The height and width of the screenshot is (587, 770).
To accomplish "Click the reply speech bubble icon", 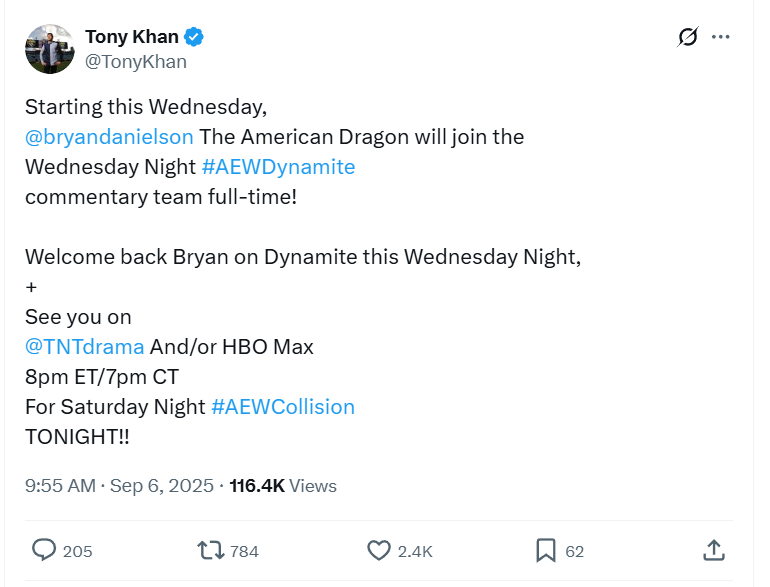I will click(x=44, y=550).
